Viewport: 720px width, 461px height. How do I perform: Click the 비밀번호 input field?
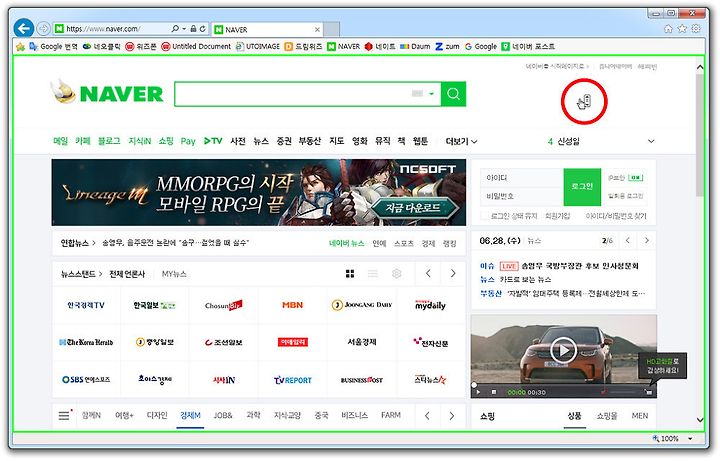[522, 196]
